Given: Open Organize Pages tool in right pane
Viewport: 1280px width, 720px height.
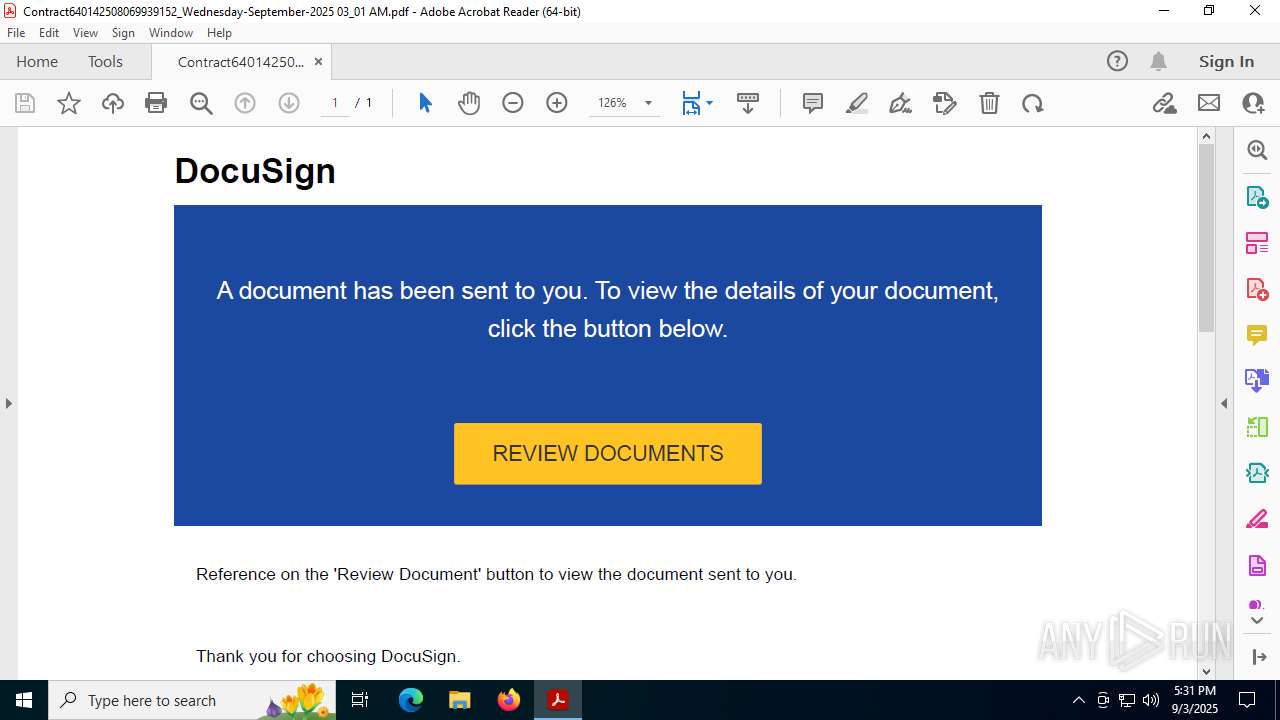Looking at the screenshot, I should pos(1257,243).
